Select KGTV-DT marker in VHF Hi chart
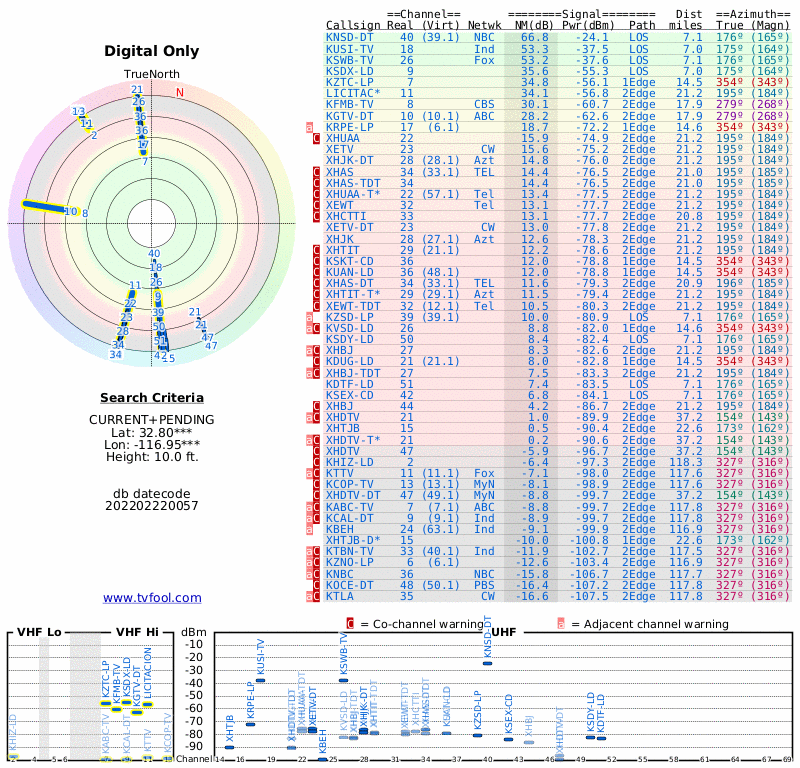The image size is (800, 768). click(x=136, y=712)
